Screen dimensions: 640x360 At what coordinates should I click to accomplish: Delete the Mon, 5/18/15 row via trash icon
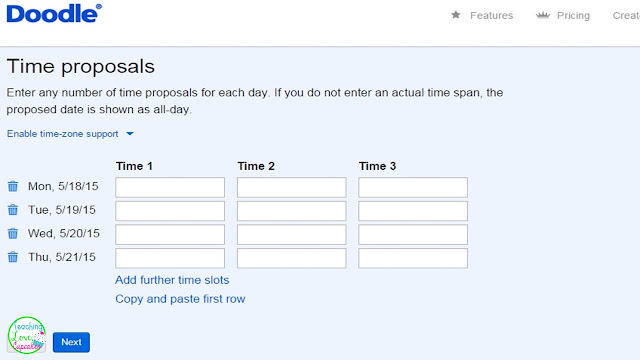pyautogui.click(x=13, y=186)
